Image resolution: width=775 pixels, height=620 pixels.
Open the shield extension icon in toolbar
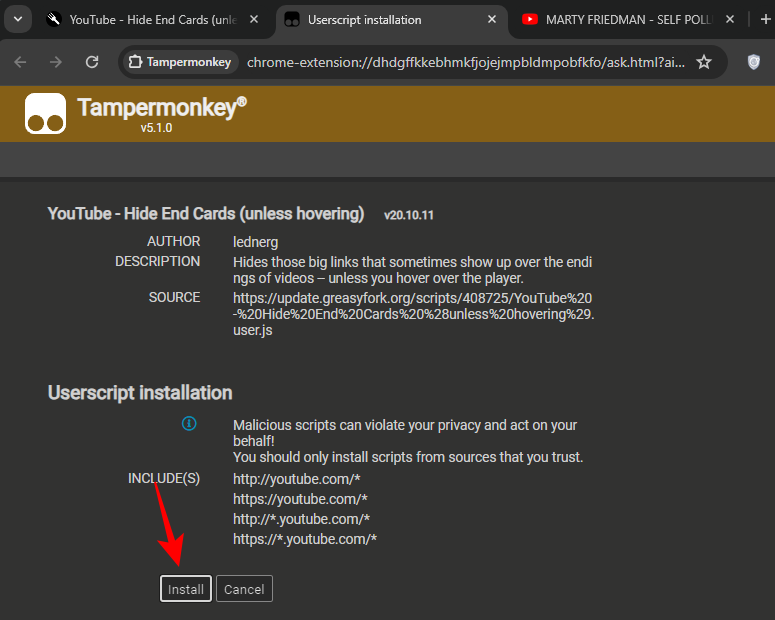pos(753,62)
